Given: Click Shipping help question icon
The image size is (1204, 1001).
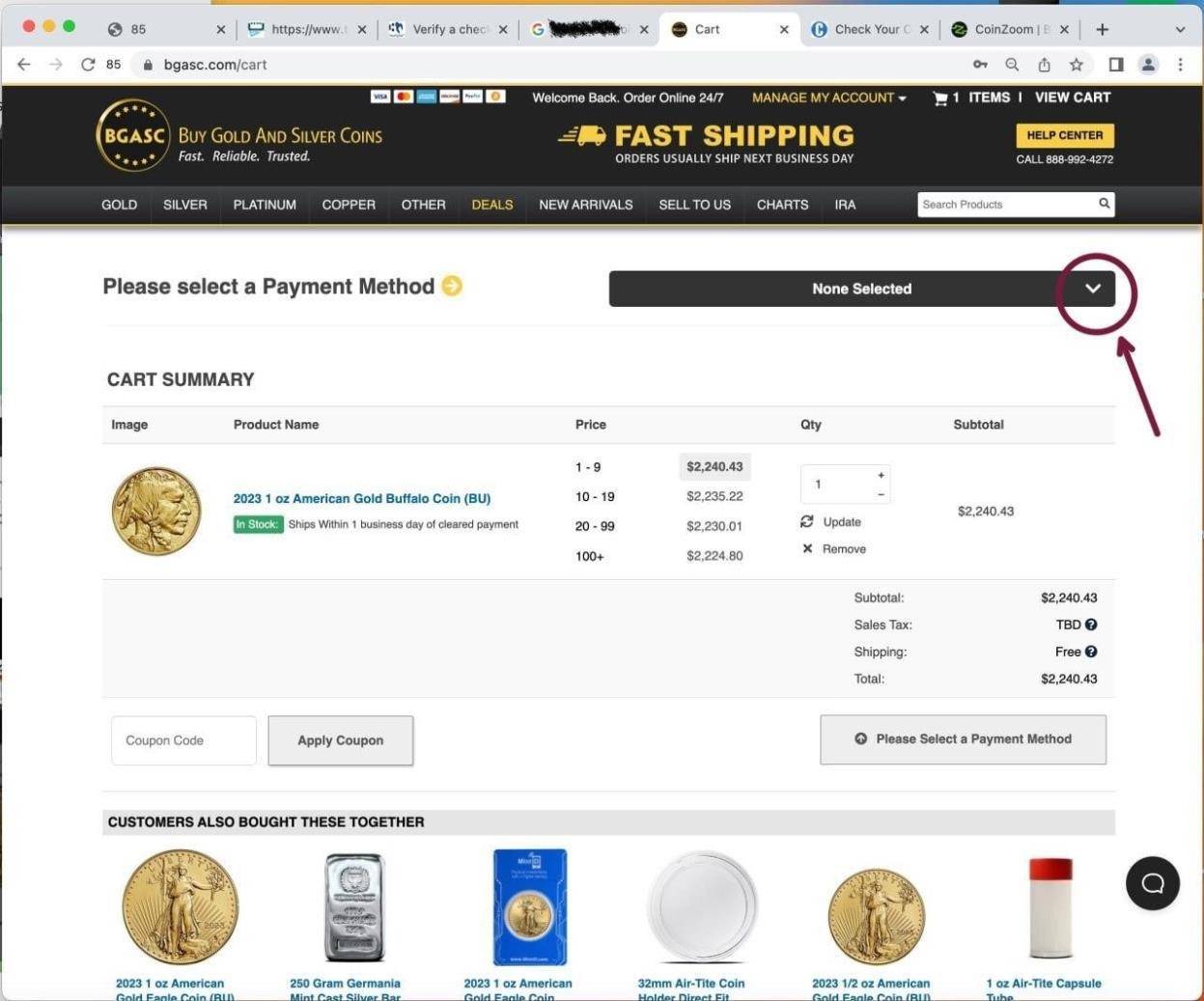Looking at the screenshot, I should click(x=1091, y=652).
